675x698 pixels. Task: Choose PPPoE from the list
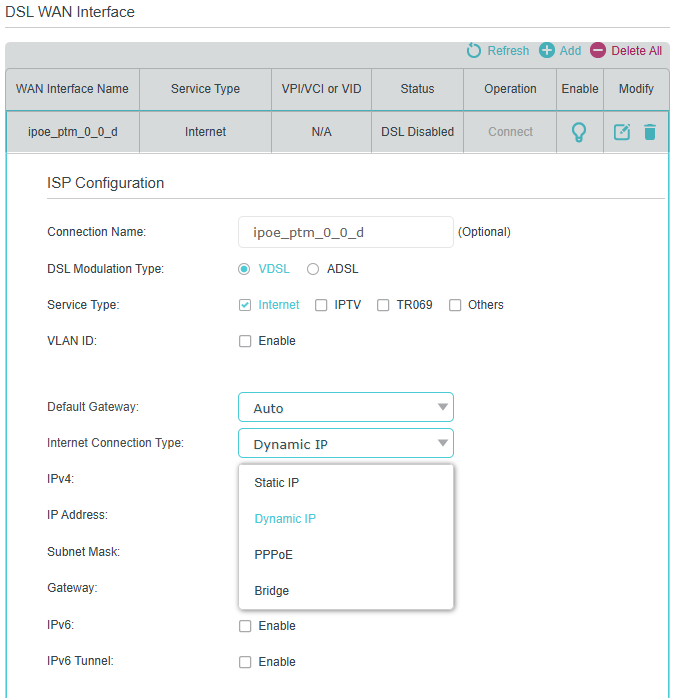pos(346,555)
